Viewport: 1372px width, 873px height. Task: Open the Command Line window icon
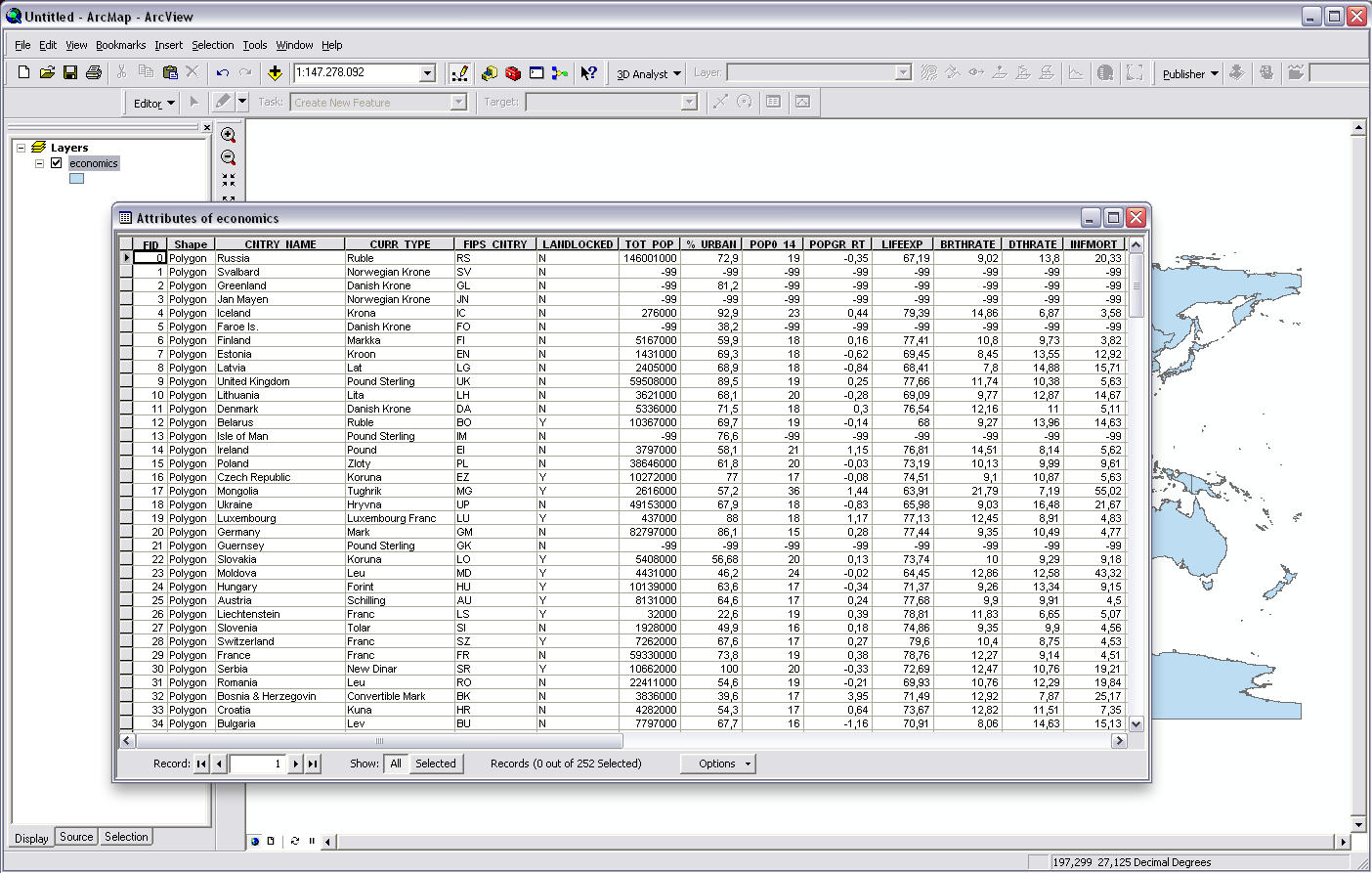536,73
